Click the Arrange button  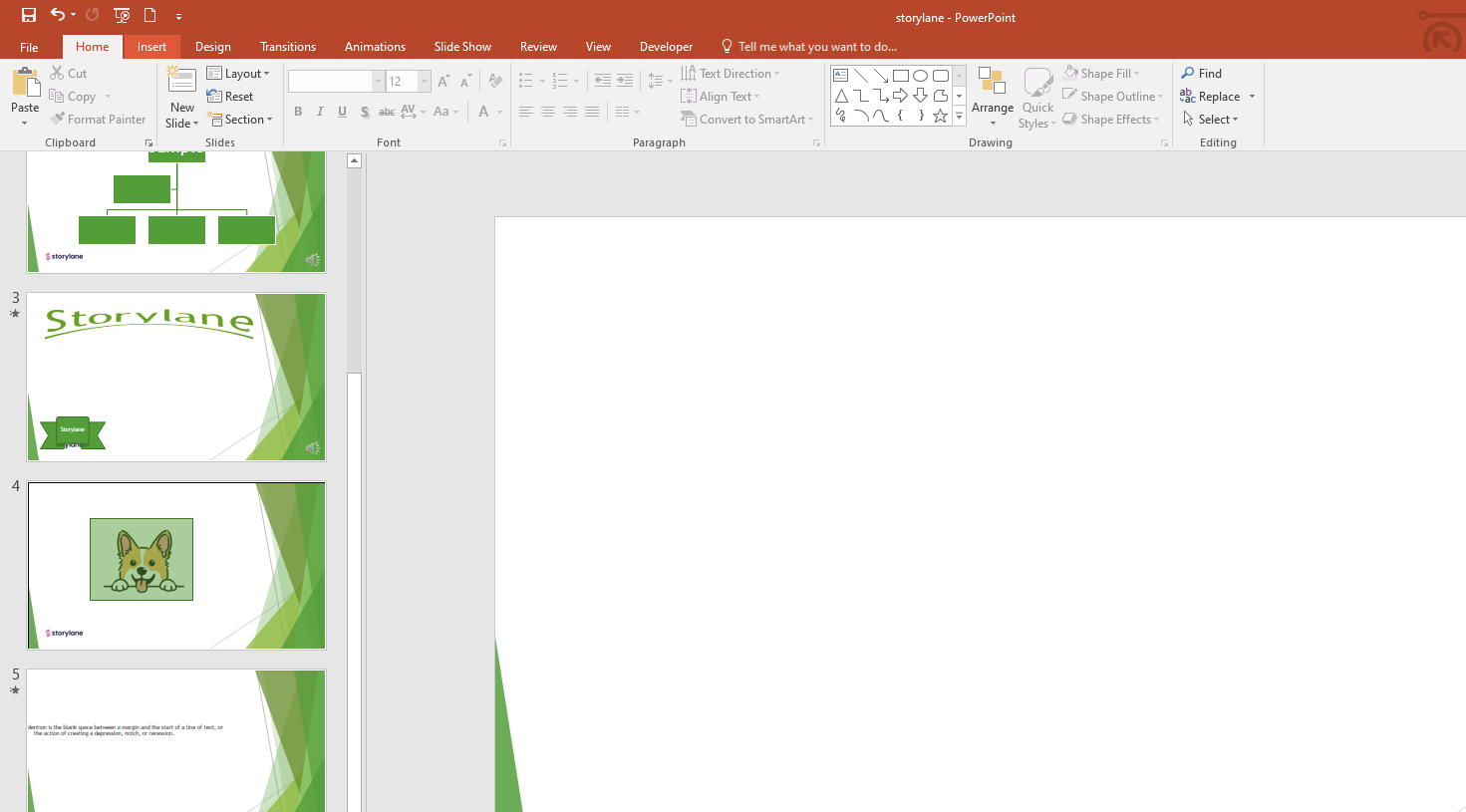click(x=993, y=97)
